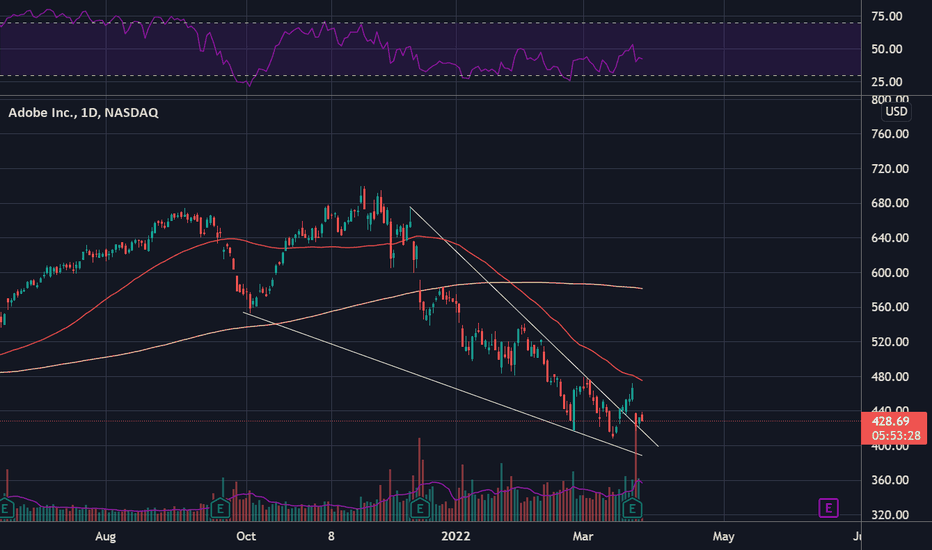Click the 560.00 price axis label
This screenshot has height=550, width=932.
point(890,307)
